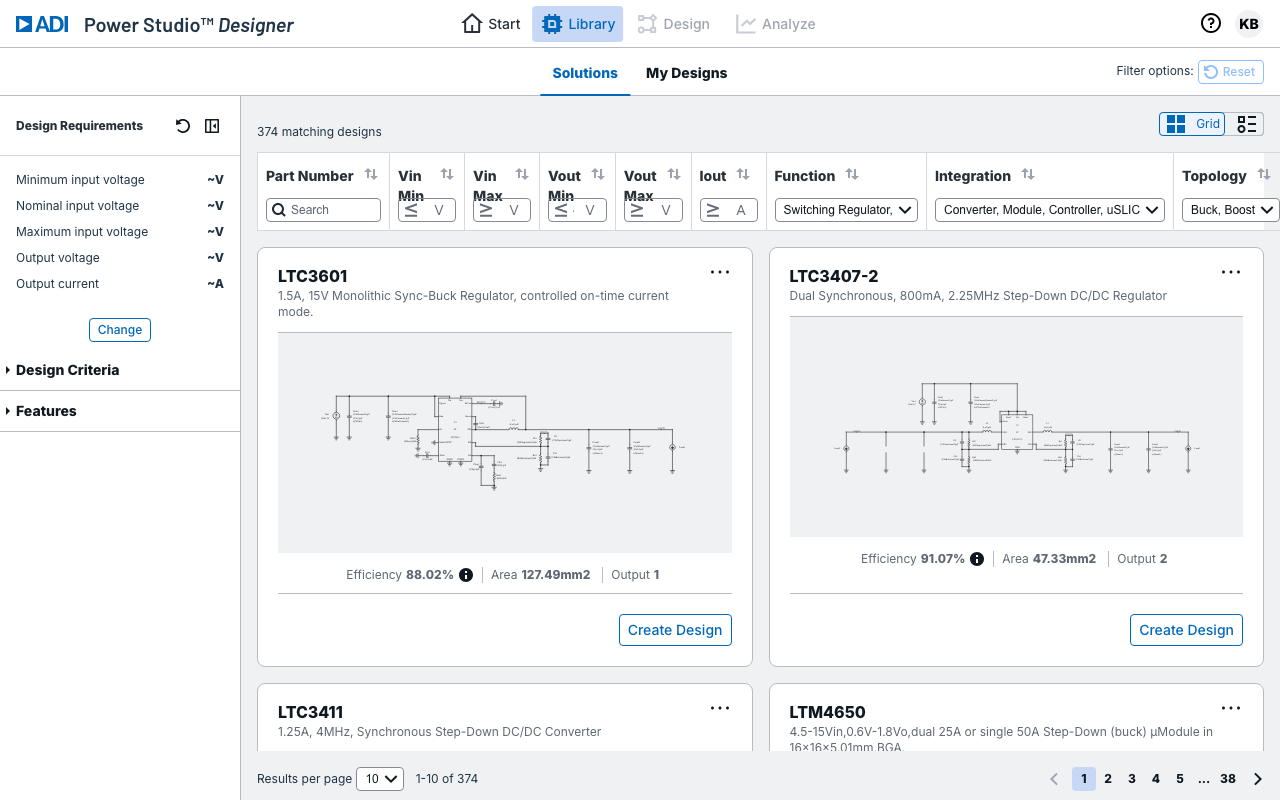
Task: Open the KB user avatar menu
Action: point(1249,24)
